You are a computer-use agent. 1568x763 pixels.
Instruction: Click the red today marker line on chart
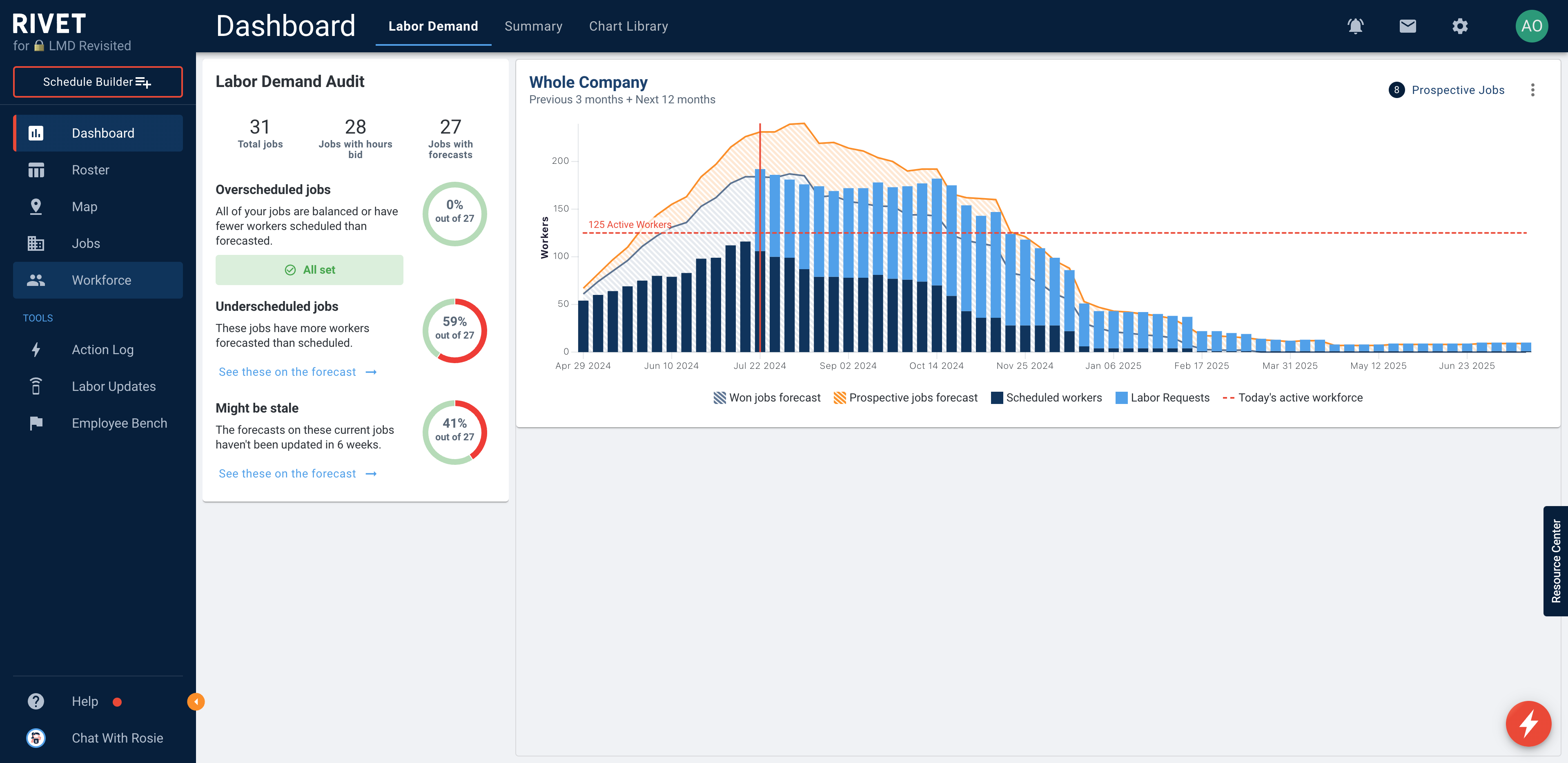click(759, 237)
